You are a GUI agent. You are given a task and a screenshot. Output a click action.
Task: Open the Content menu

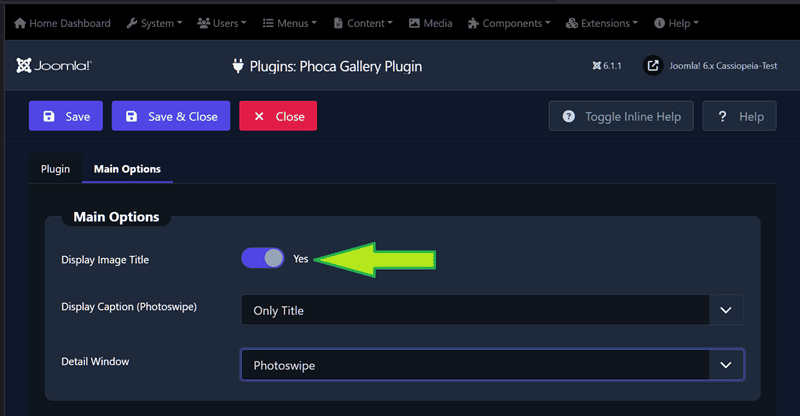(x=363, y=23)
